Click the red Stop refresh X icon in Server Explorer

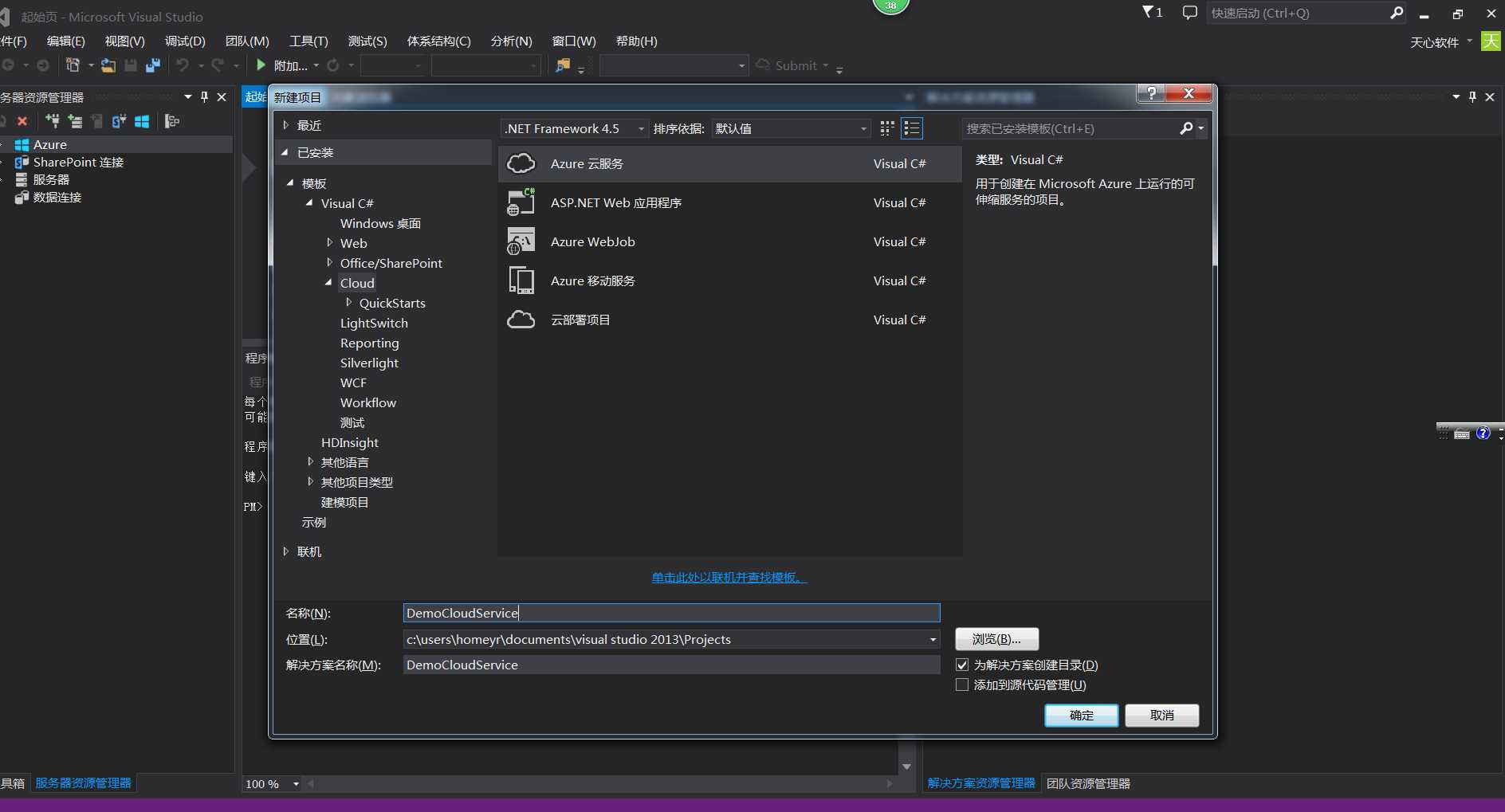[22, 121]
